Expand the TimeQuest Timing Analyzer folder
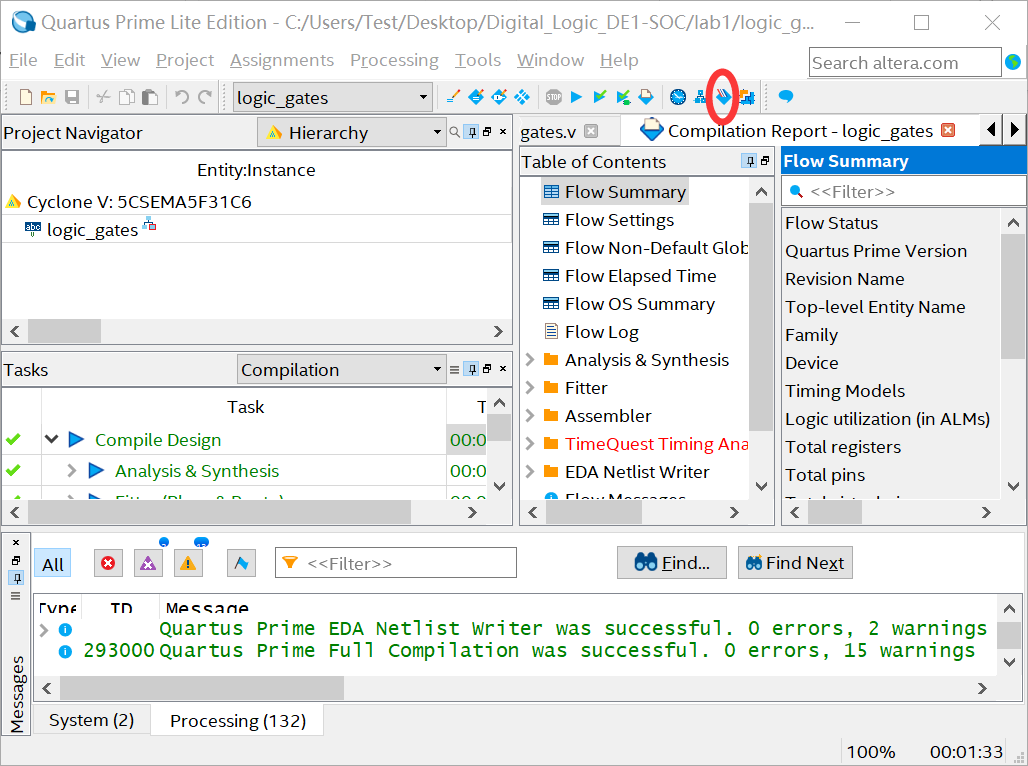This screenshot has height=766, width=1028. pyautogui.click(x=530, y=444)
